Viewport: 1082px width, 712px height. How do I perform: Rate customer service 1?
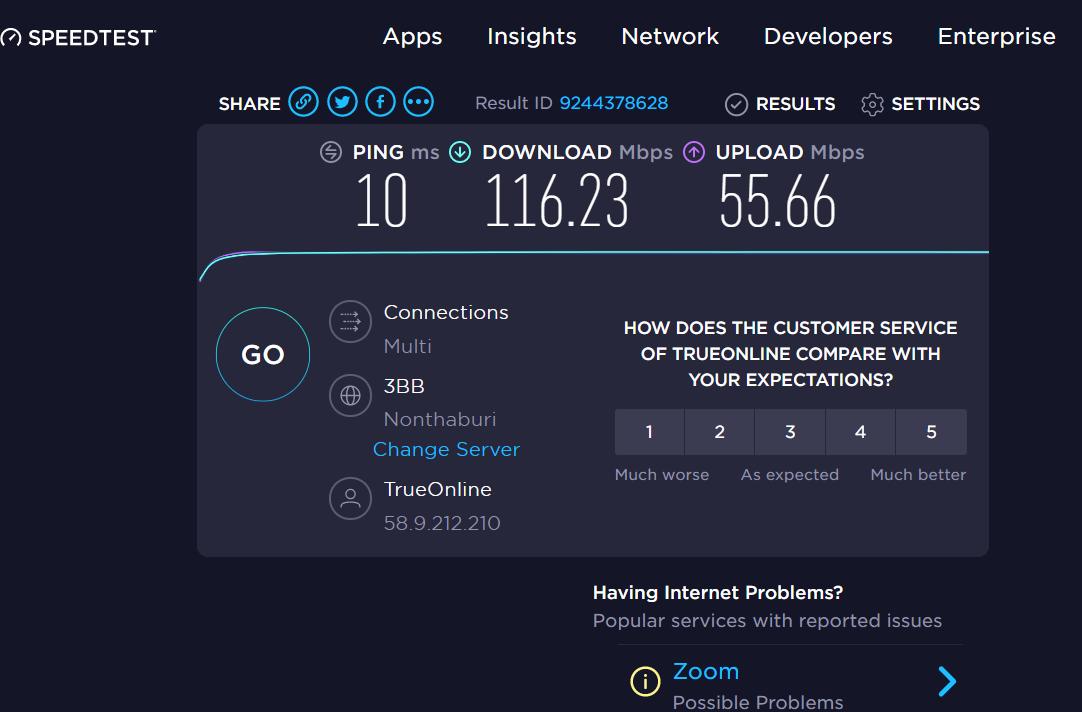[649, 432]
